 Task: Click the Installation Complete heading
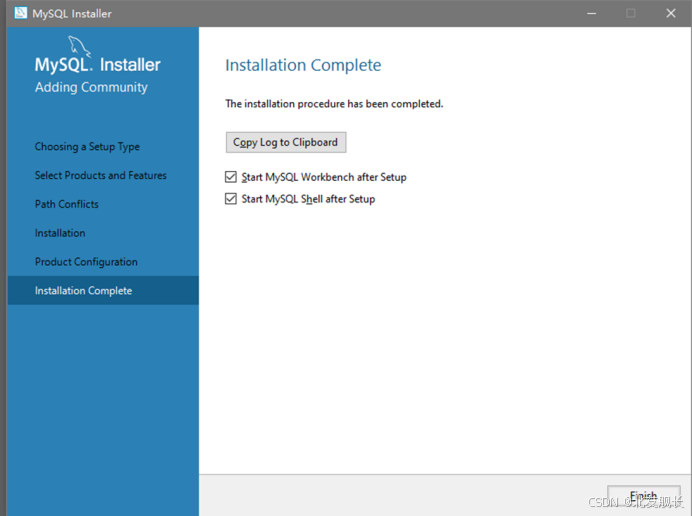point(303,65)
